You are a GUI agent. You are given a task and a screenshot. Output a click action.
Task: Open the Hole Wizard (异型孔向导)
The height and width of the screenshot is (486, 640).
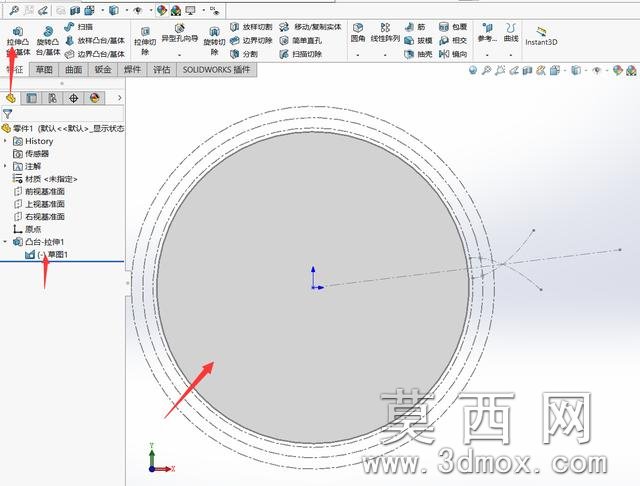pos(180,34)
